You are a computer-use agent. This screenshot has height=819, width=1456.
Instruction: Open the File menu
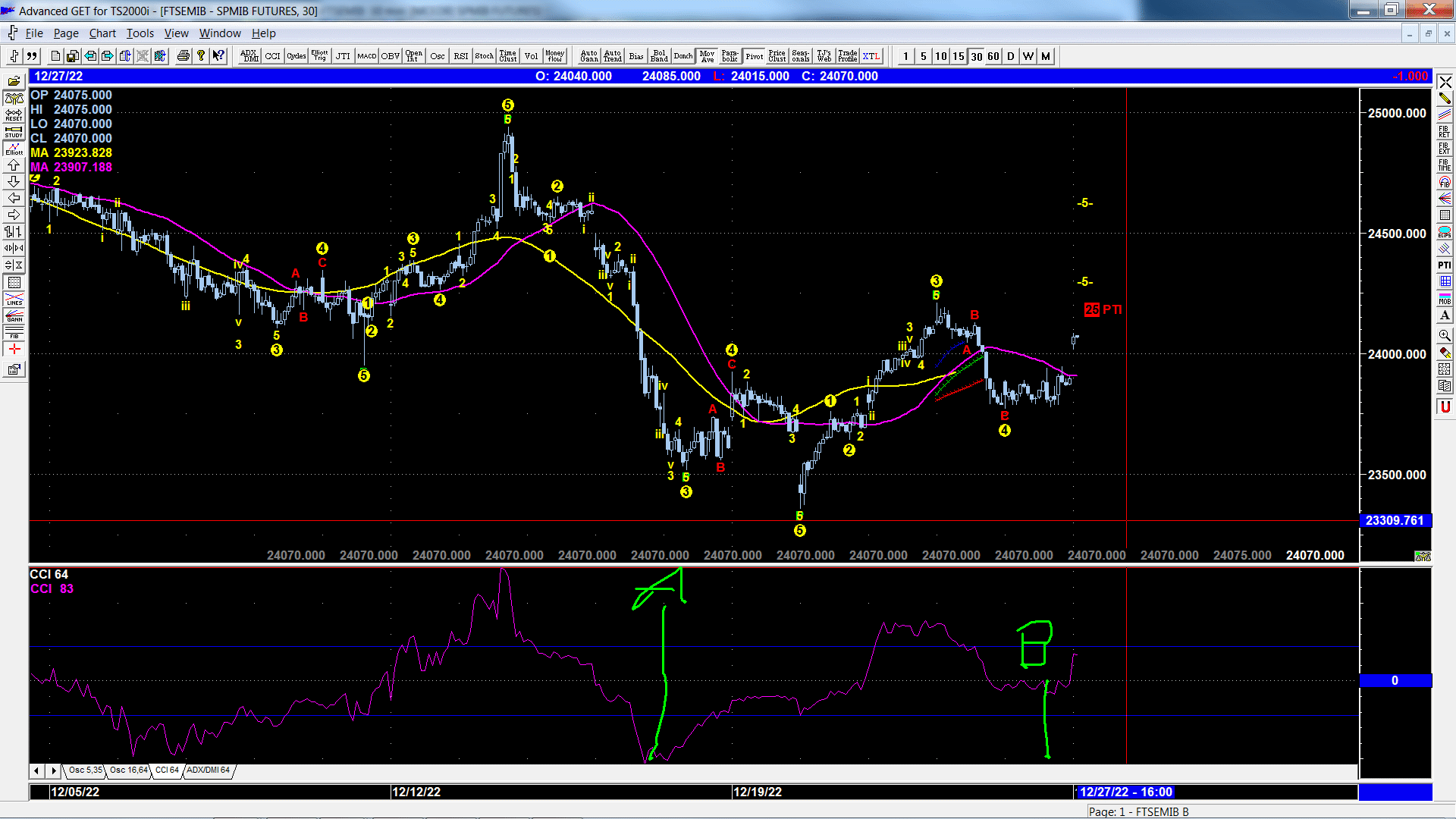(x=34, y=33)
